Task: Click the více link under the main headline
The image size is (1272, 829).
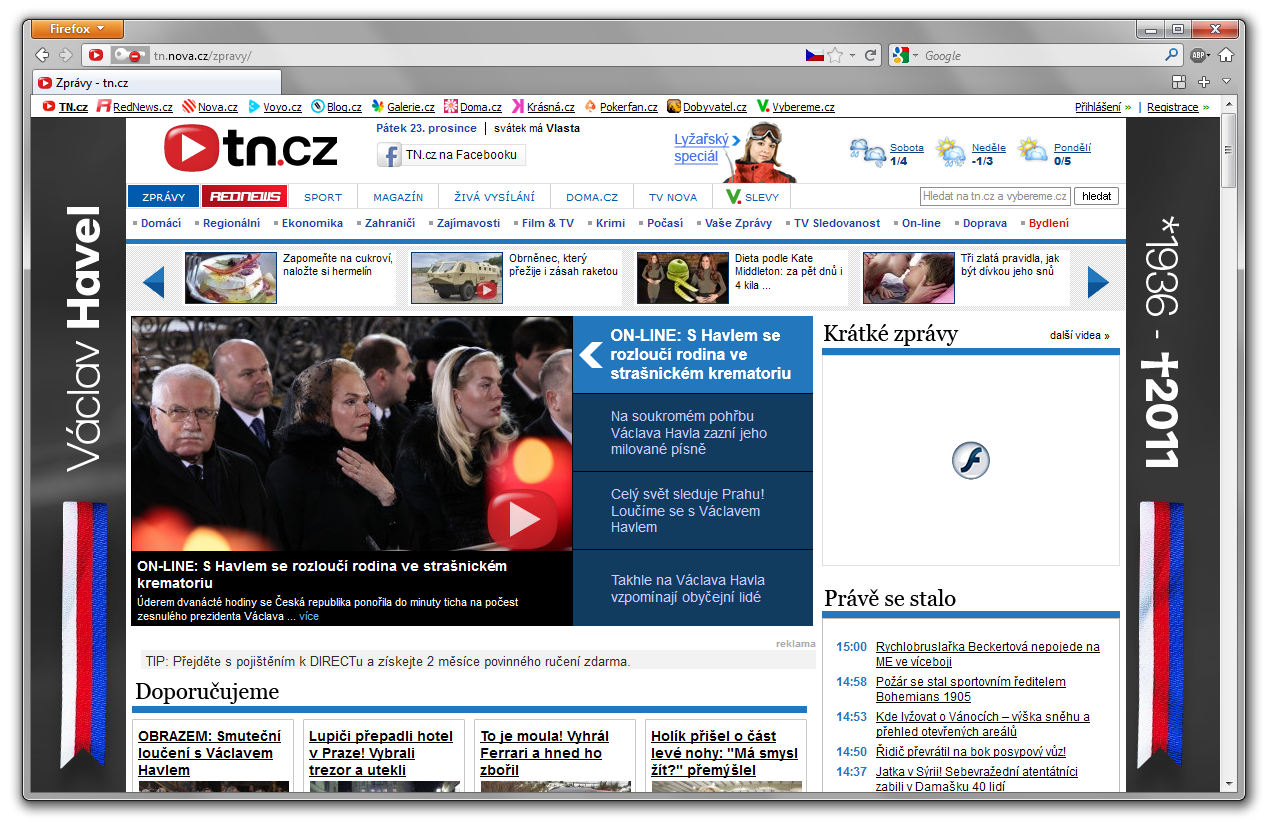Action: (309, 616)
